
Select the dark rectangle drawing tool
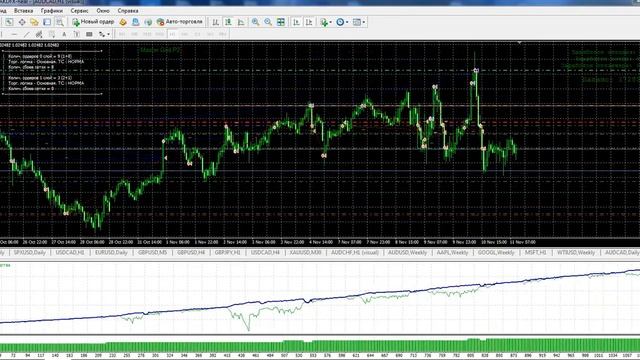pos(89,34)
